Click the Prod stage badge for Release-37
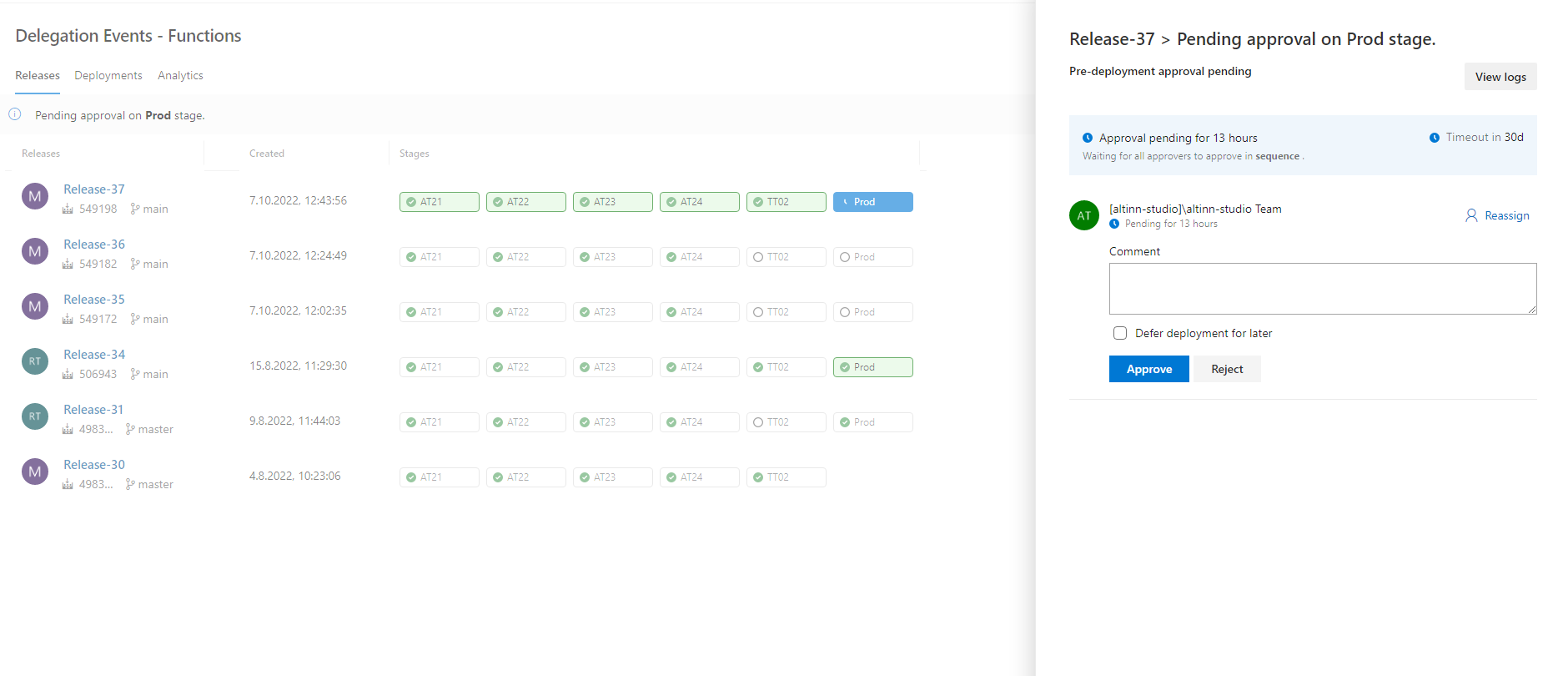This screenshot has height=676, width=1568. tap(872, 202)
